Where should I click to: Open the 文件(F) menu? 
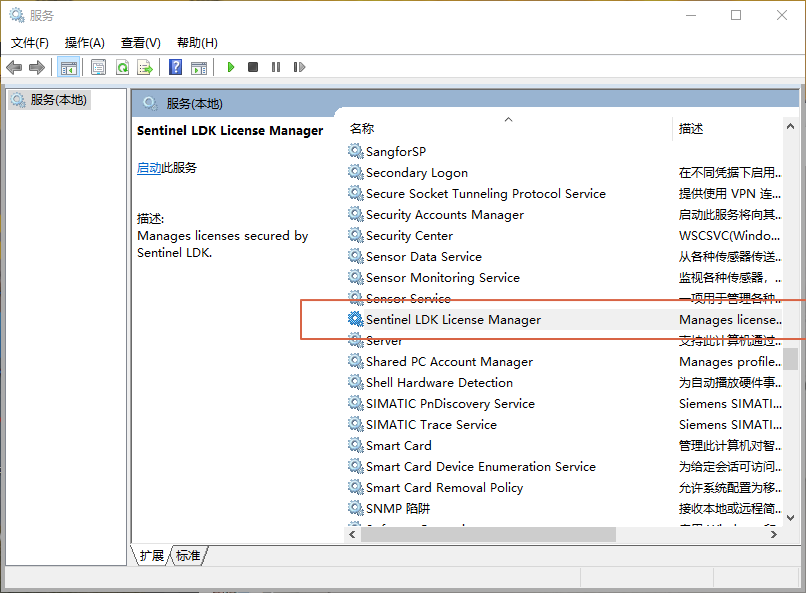click(x=30, y=43)
